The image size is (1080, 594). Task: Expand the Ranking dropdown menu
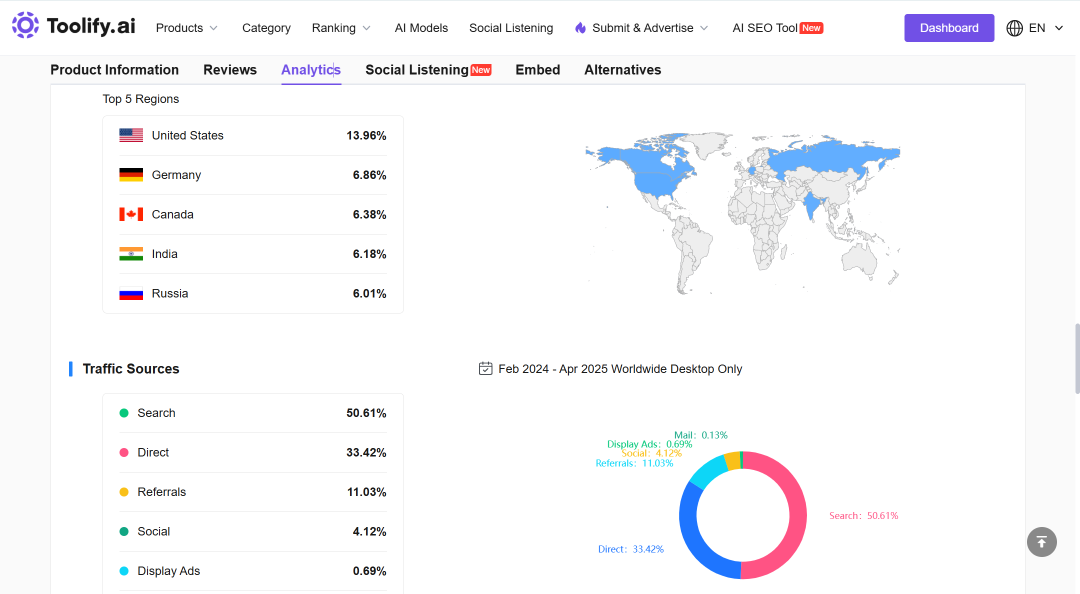pos(341,28)
